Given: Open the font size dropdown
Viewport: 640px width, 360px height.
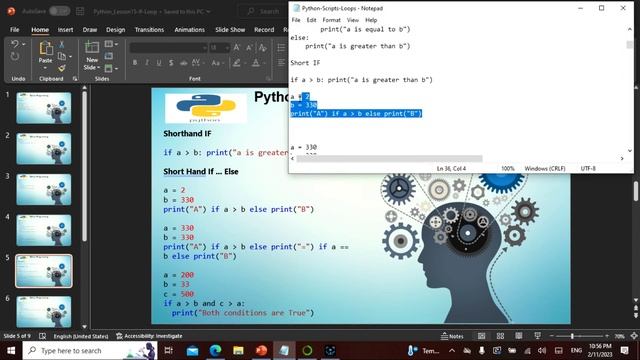Looking at the screenshot, I should [227, 48].
